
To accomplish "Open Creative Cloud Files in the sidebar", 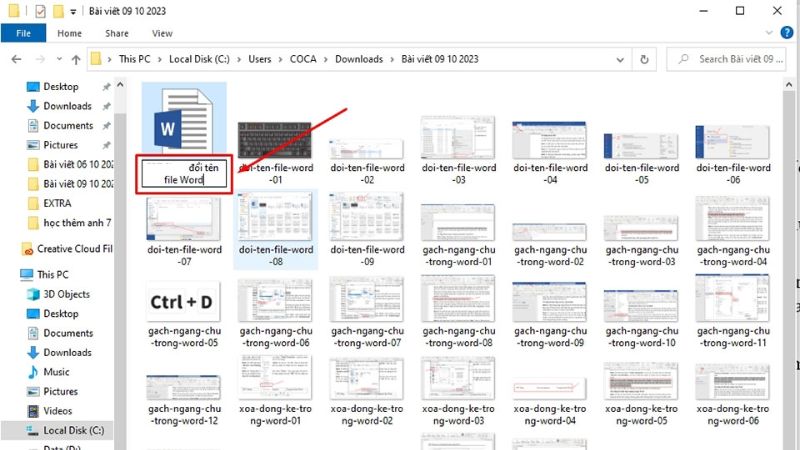I will [75, 248].
